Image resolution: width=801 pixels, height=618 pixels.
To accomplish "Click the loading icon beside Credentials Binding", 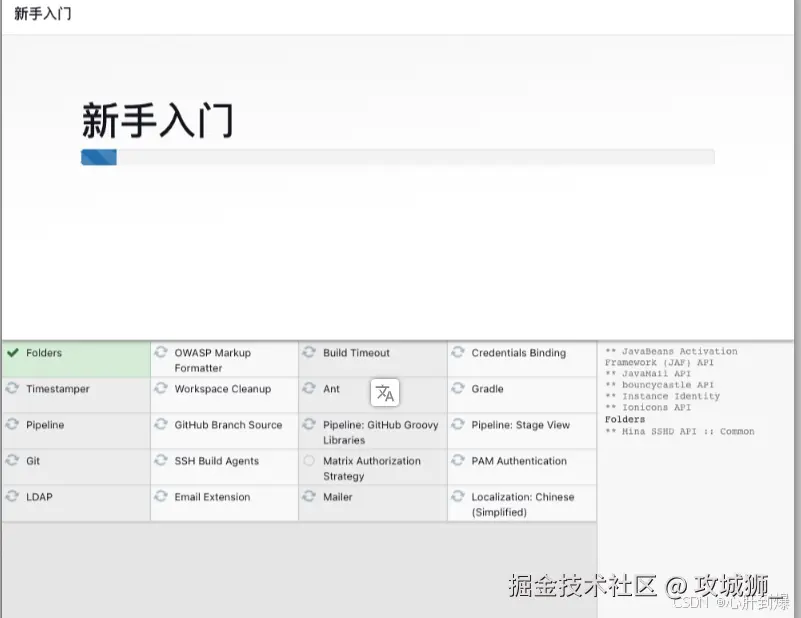I will click(x=458, y=352).
